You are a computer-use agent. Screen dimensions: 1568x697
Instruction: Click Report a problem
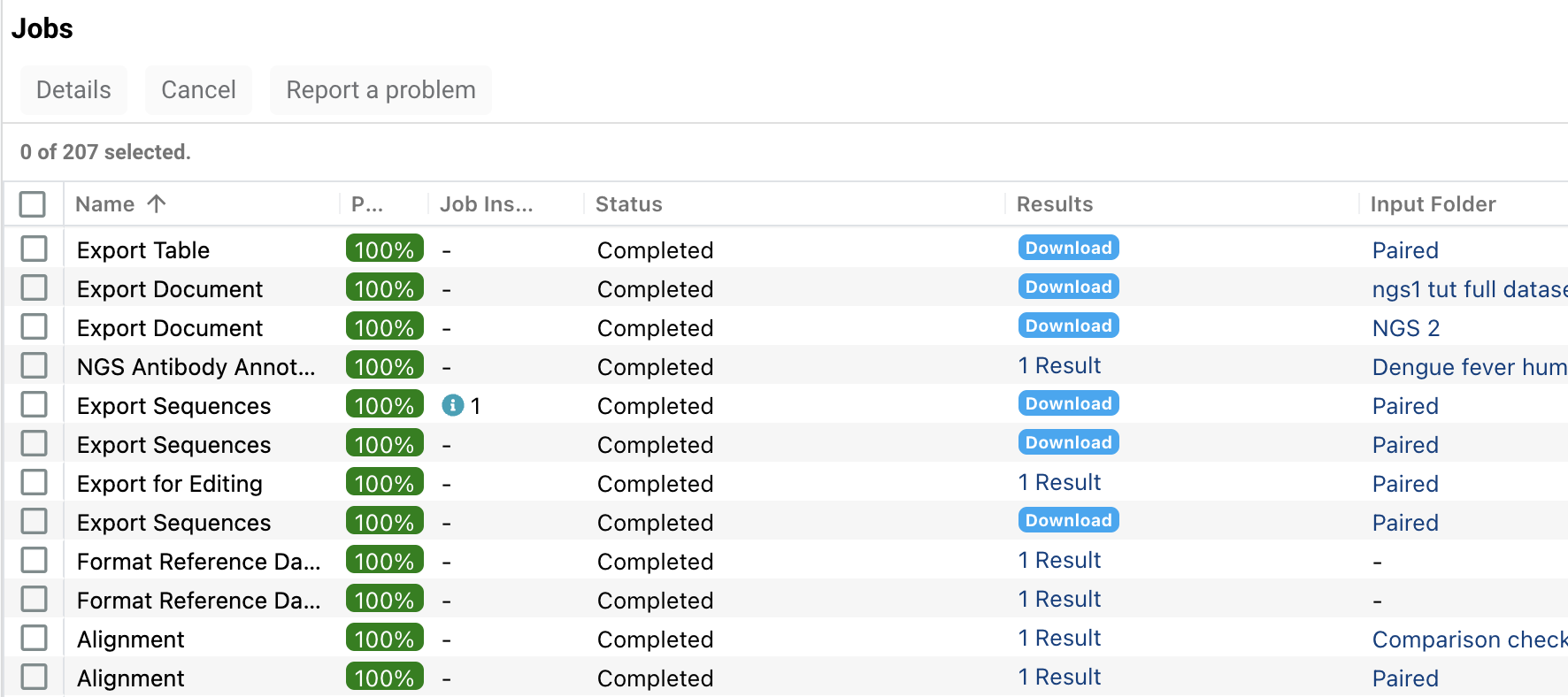point(380,90)
